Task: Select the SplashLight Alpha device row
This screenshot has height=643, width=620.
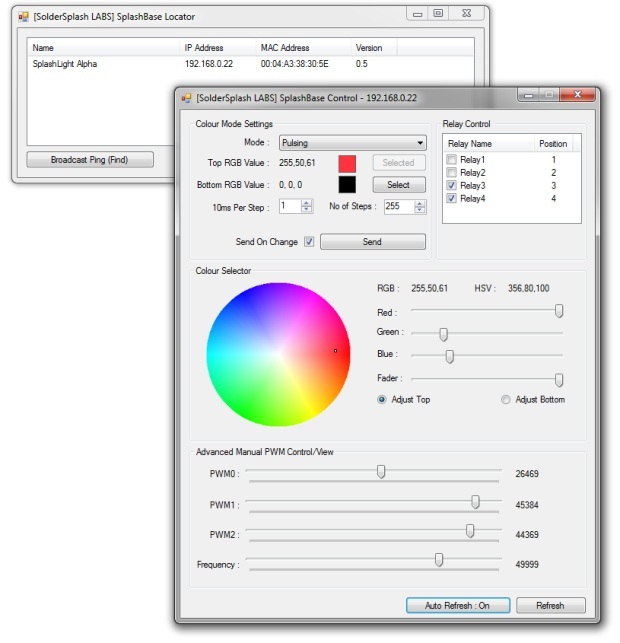Action: click(x=250, y=64)
